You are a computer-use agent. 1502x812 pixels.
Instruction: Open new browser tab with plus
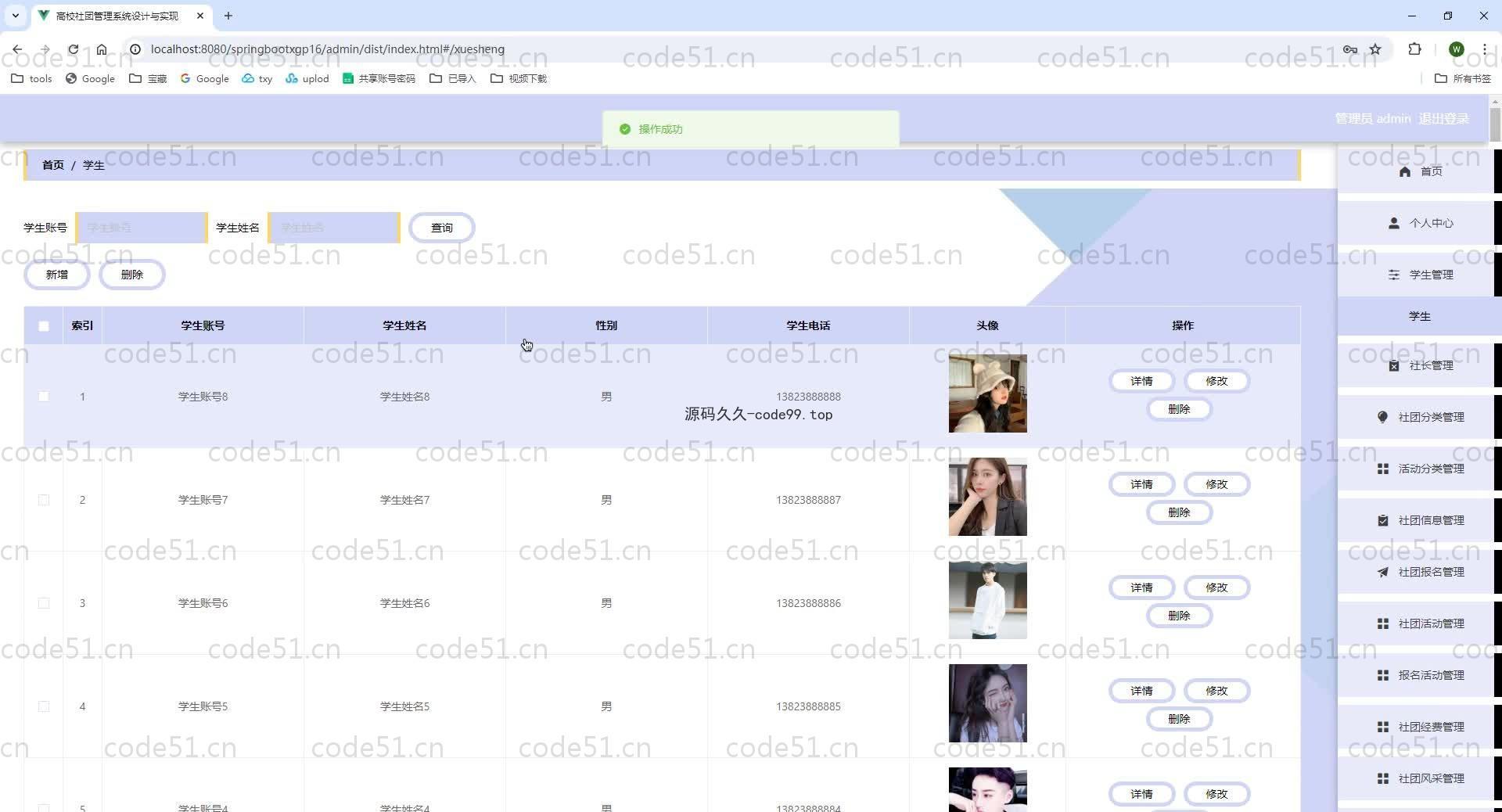[228, 16]
